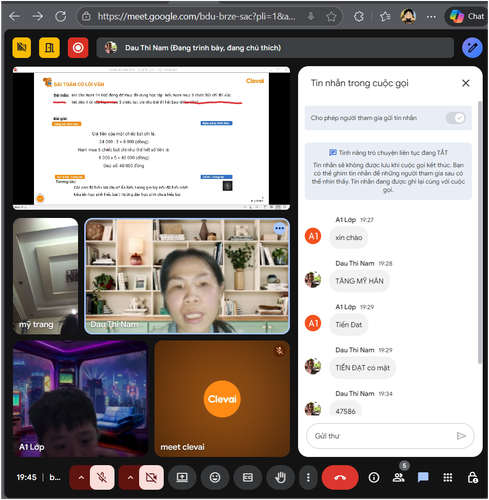
Task: Click the red record button
Action: click(78, 48)
